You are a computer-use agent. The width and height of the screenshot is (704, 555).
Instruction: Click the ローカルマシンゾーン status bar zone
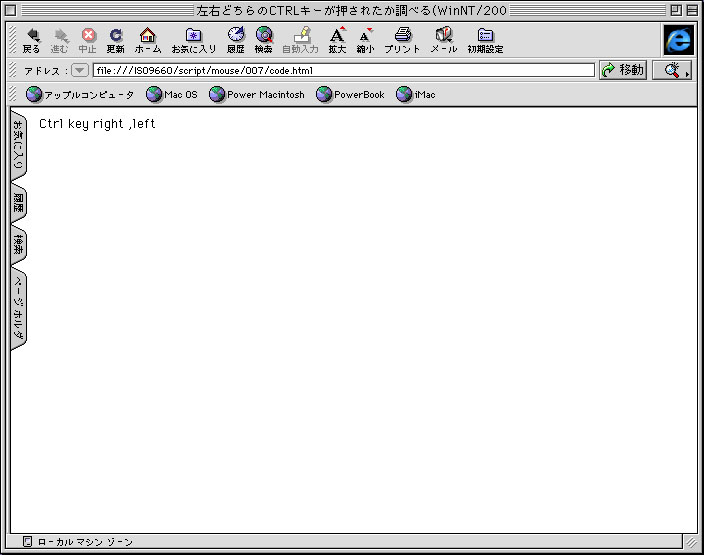(85, 542)
